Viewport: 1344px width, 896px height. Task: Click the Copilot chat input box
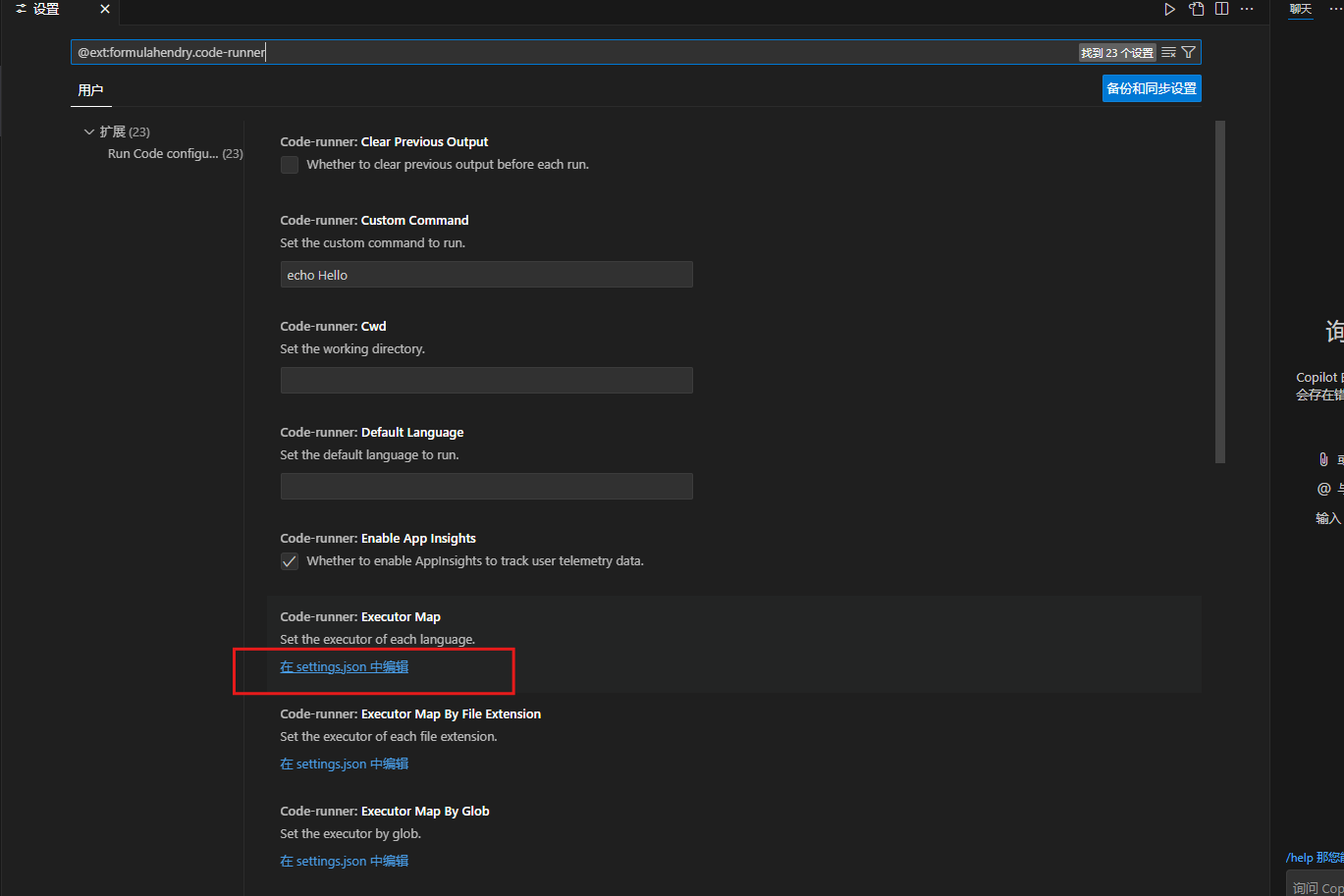[1316, 885]
